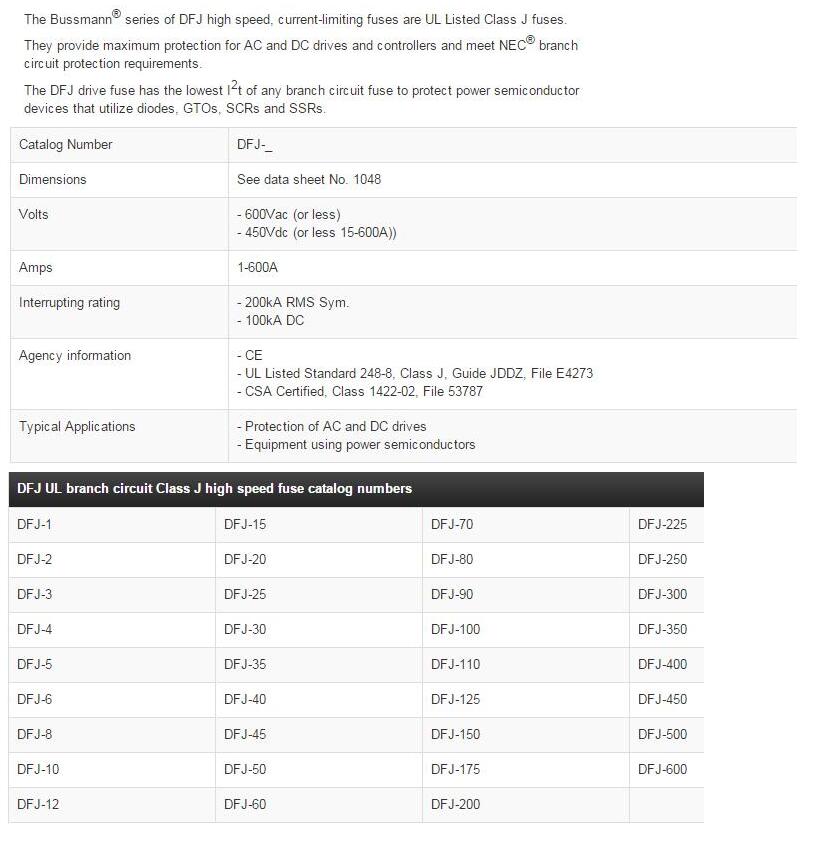
Task: Click the Class J catalog numbers table header
Action: [215, 489]
